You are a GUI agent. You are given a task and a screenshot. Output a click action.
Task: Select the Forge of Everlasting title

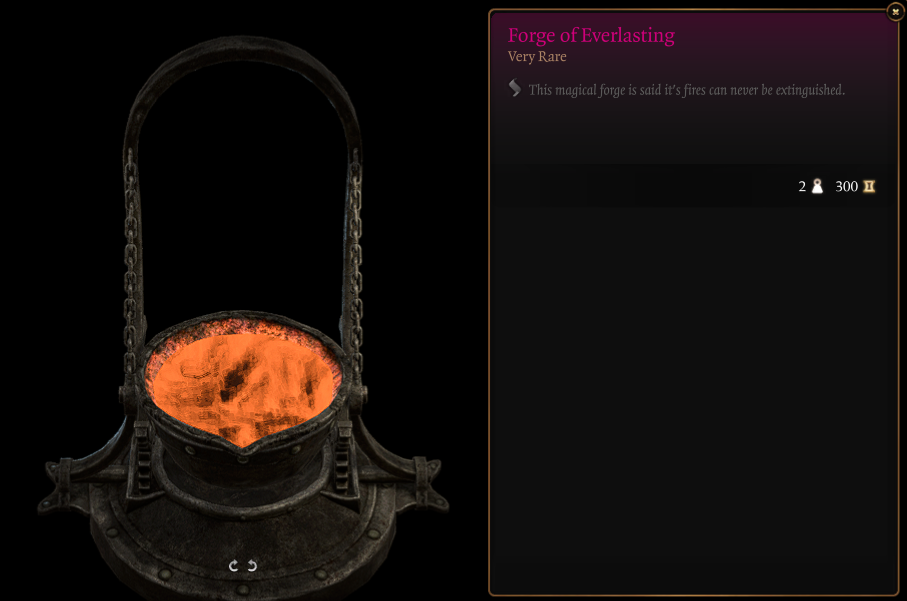point(591,35)
